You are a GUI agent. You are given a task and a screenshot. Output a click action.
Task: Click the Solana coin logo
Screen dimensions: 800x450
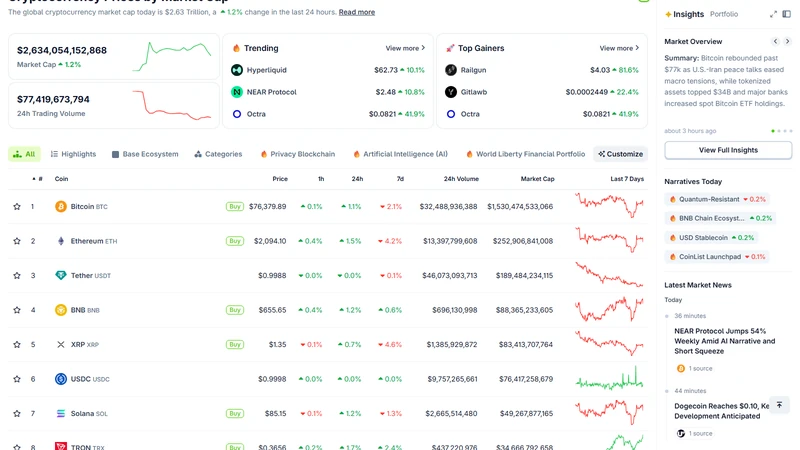click(61, 413)
